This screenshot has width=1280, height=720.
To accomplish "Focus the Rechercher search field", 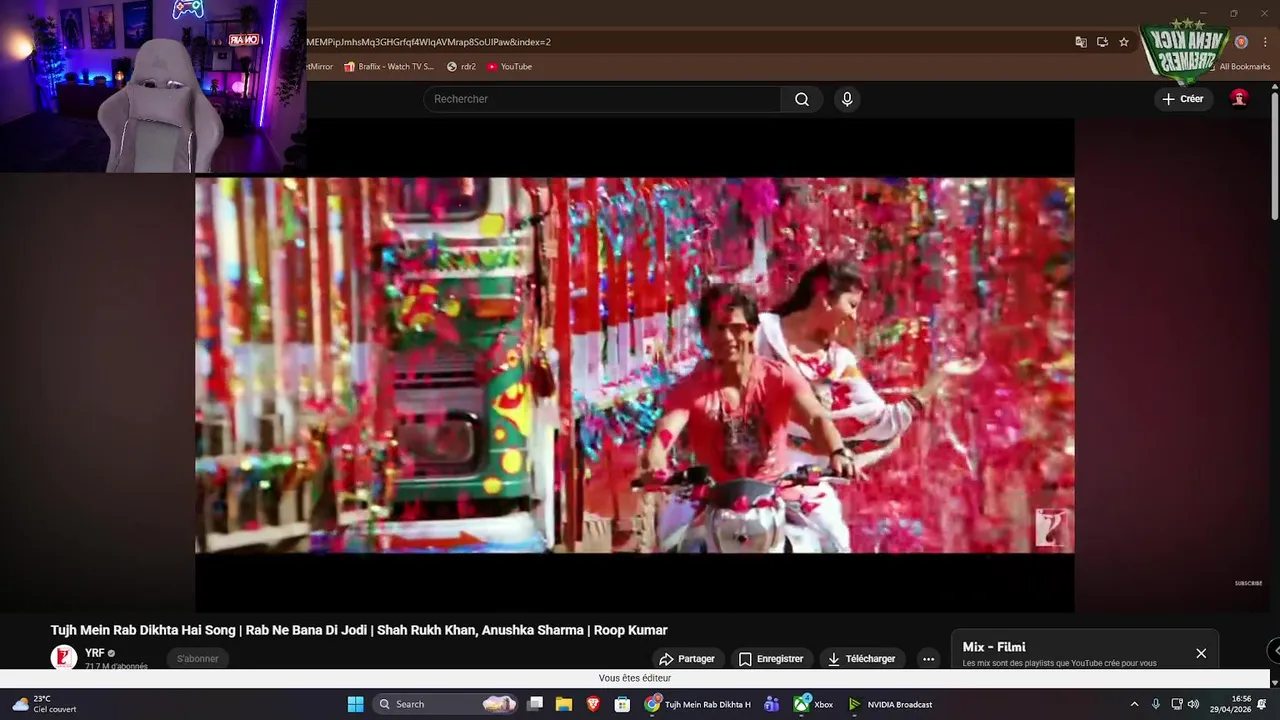I will pyautogui.click(x=604, y=99).
